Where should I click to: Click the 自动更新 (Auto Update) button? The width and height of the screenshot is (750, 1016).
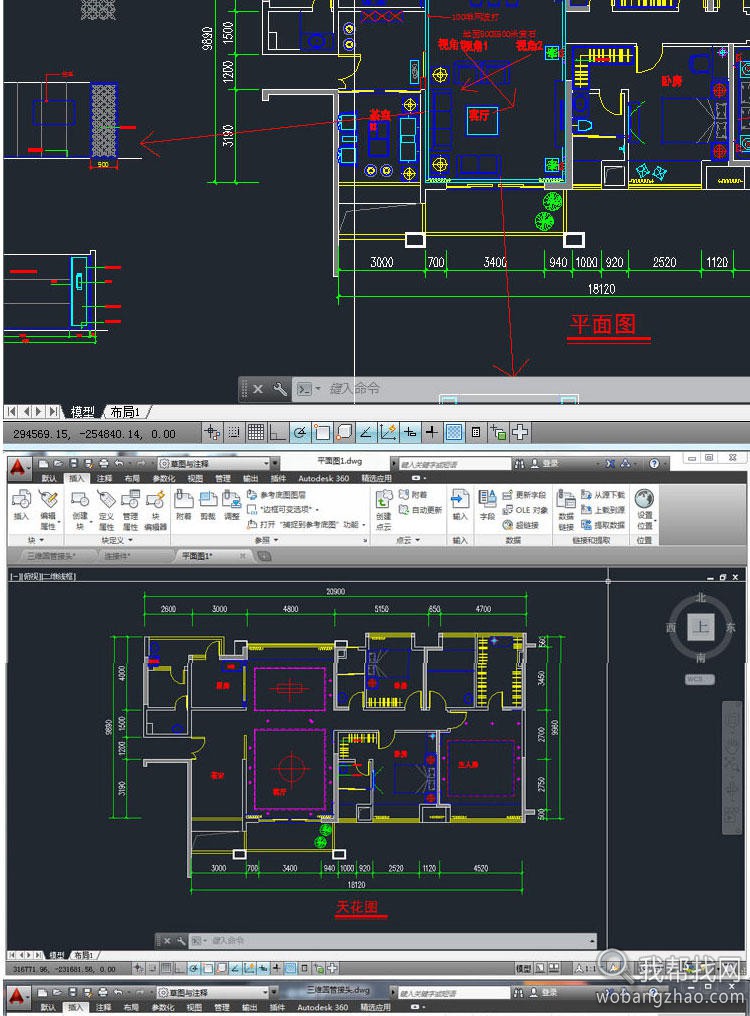click(x=420, y=510)
